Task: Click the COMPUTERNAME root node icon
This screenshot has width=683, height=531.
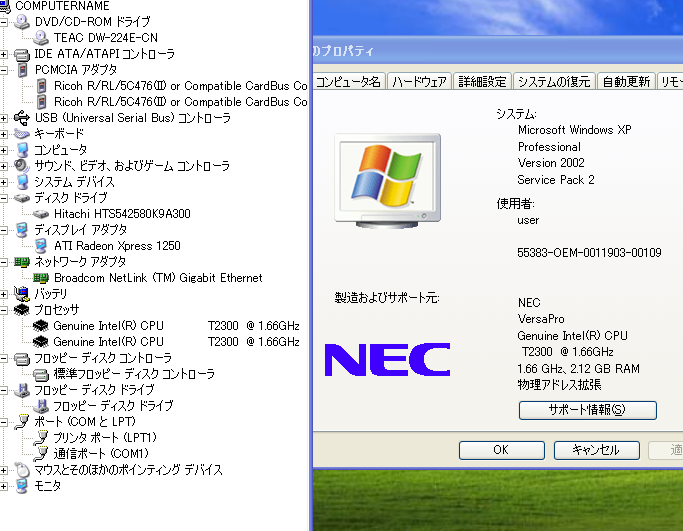Action: [x=5, y=6]
